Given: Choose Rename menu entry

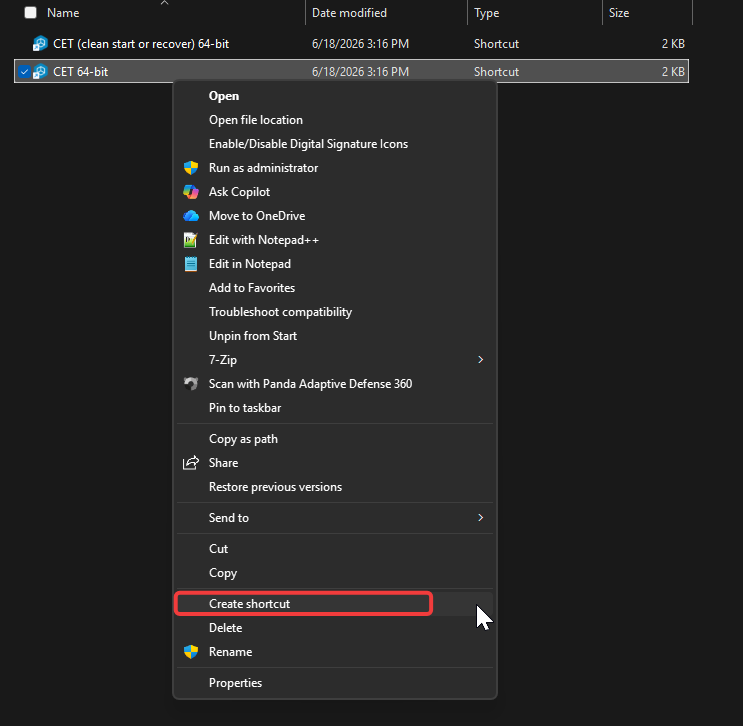Looking at the screenshot, I should click(x=230, y=652).
